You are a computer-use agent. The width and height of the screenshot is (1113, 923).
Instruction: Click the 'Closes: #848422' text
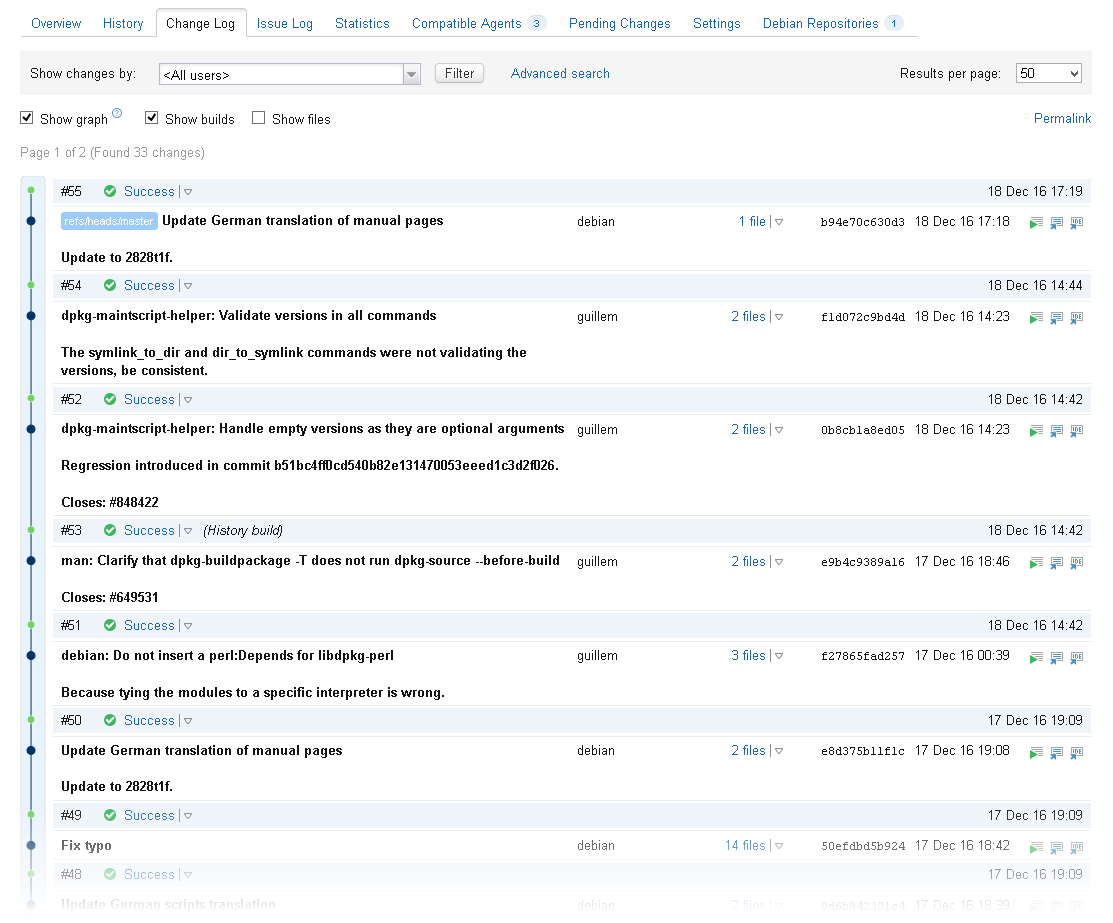click(110, 503)
